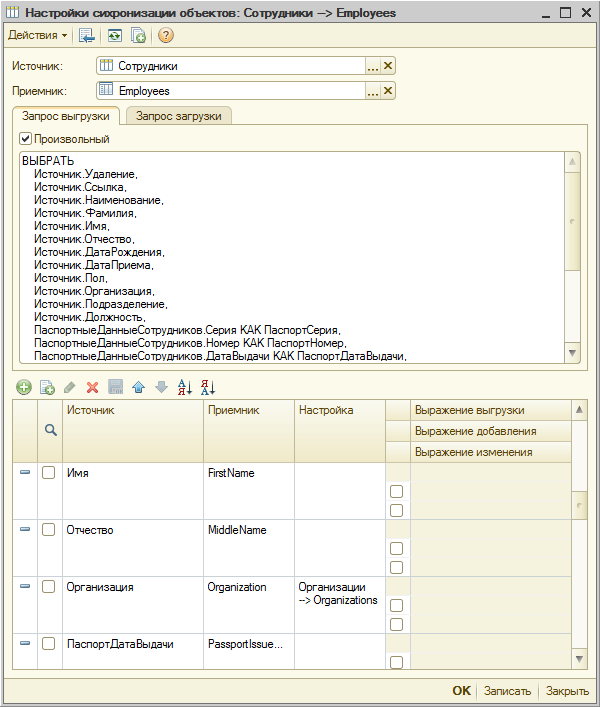The width and height of the screenshot is (600, 707).
Task: Open selection for Приемник field
Action: (373, 91)
